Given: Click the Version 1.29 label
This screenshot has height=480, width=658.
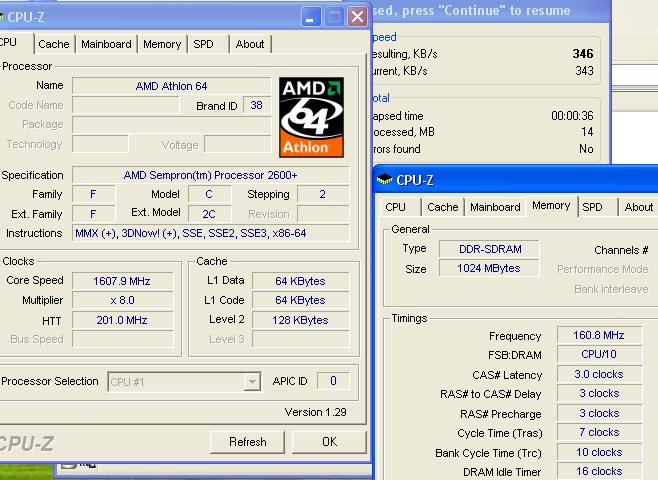Looking at the screenshot, I should (316, 412).
